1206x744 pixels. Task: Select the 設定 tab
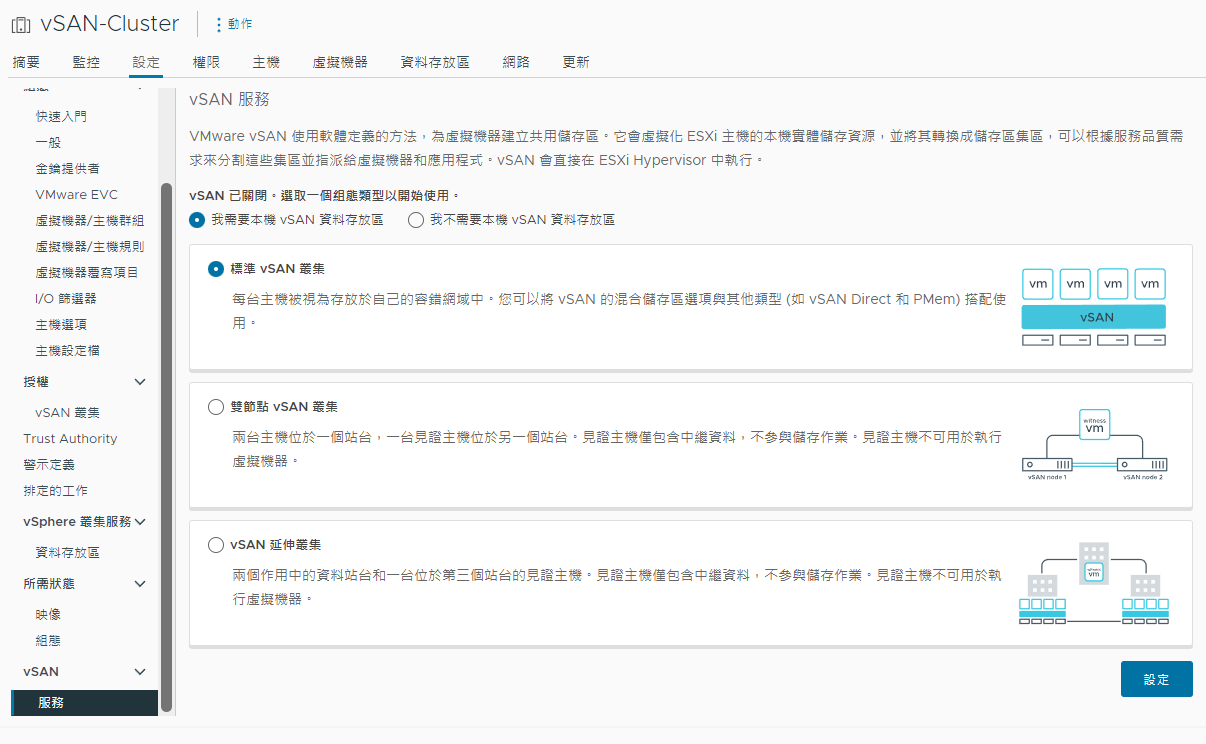tap(146, 62)
